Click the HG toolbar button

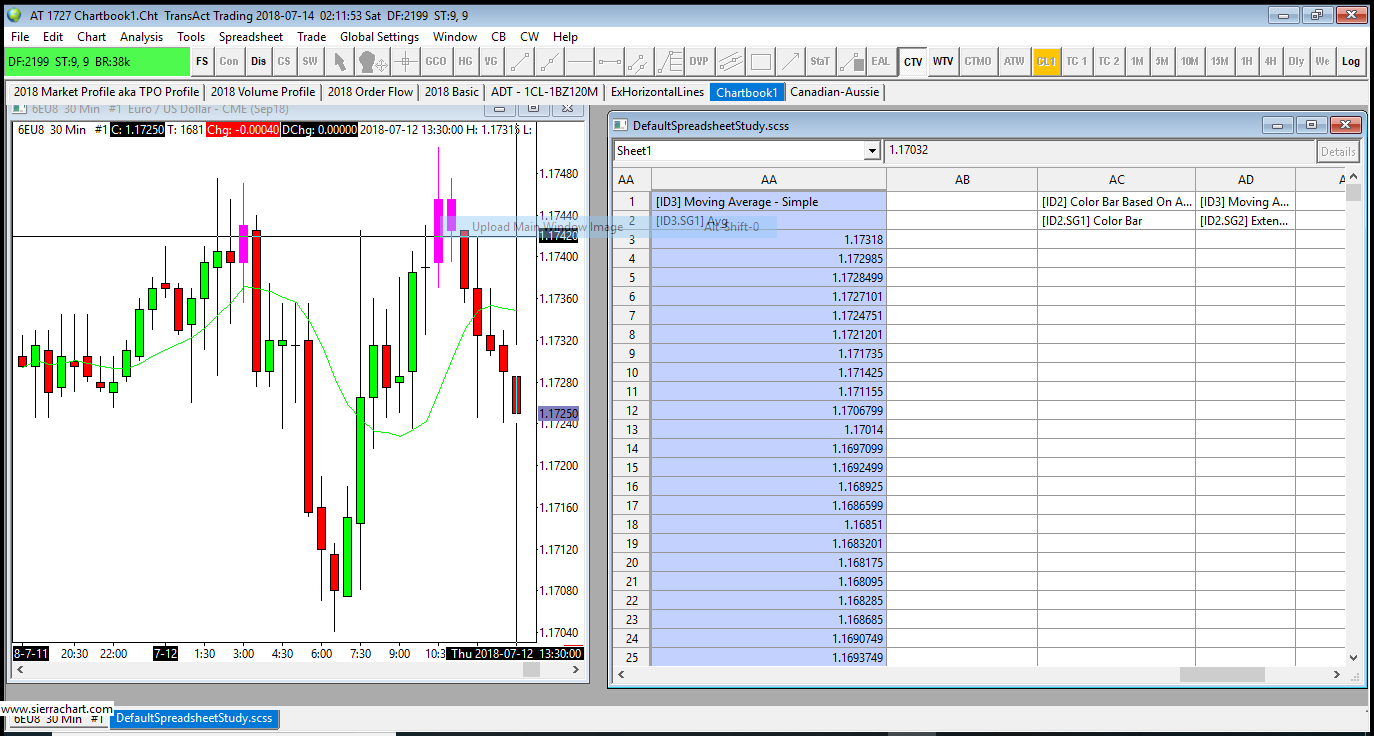[x=465, y=61]
